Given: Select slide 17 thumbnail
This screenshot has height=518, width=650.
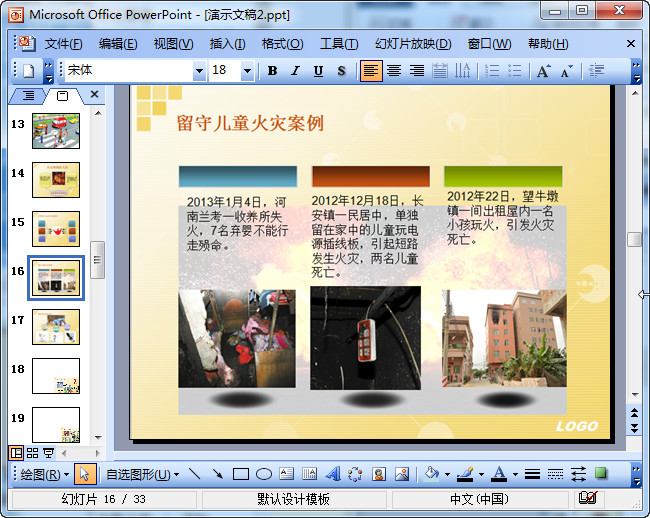Looking at the screenshot, I should click(56, 327).
